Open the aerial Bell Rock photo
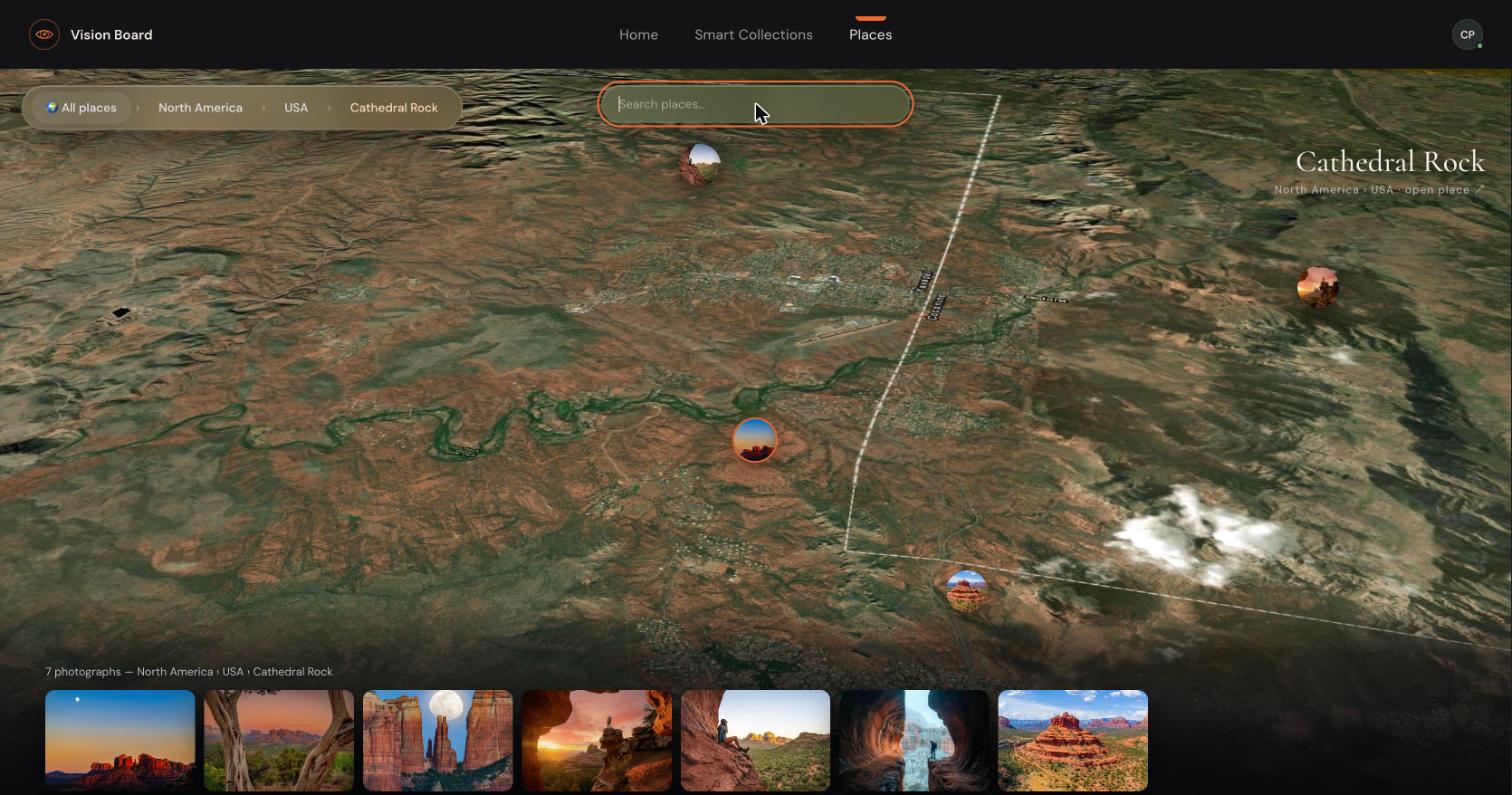1512x795 pixels. [1073, 740]
